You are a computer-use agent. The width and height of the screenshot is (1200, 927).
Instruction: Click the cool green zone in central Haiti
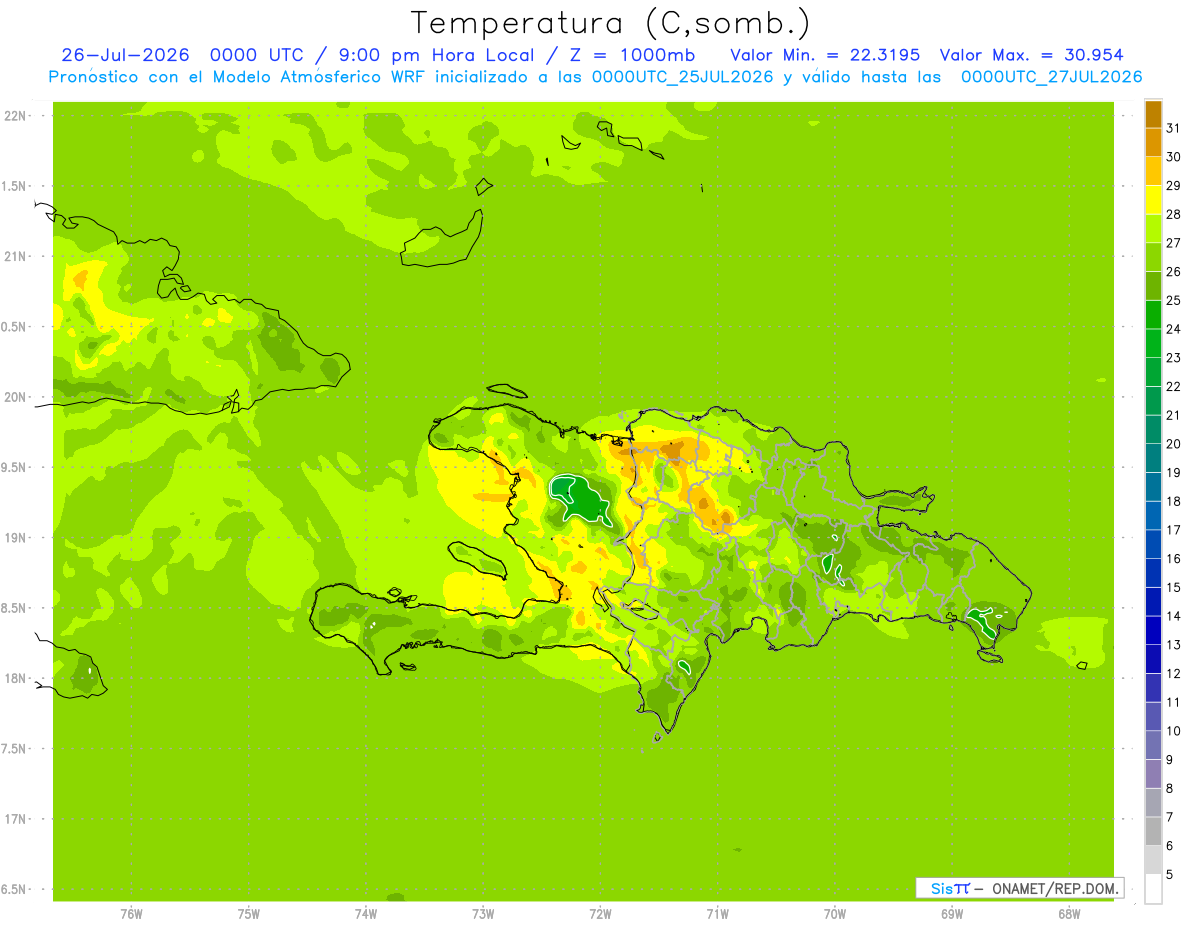(581, 498)
